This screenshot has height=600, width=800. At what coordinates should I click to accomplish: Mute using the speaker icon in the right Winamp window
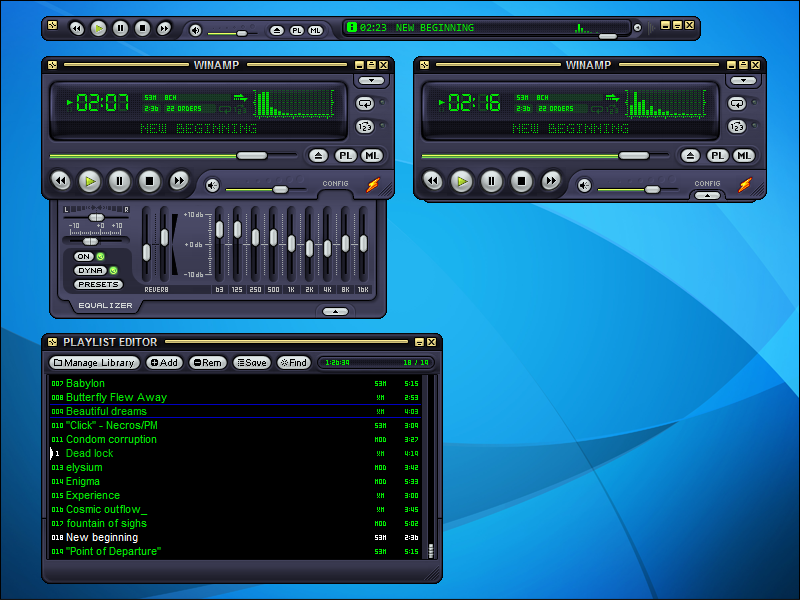click(x=584, y=186)
